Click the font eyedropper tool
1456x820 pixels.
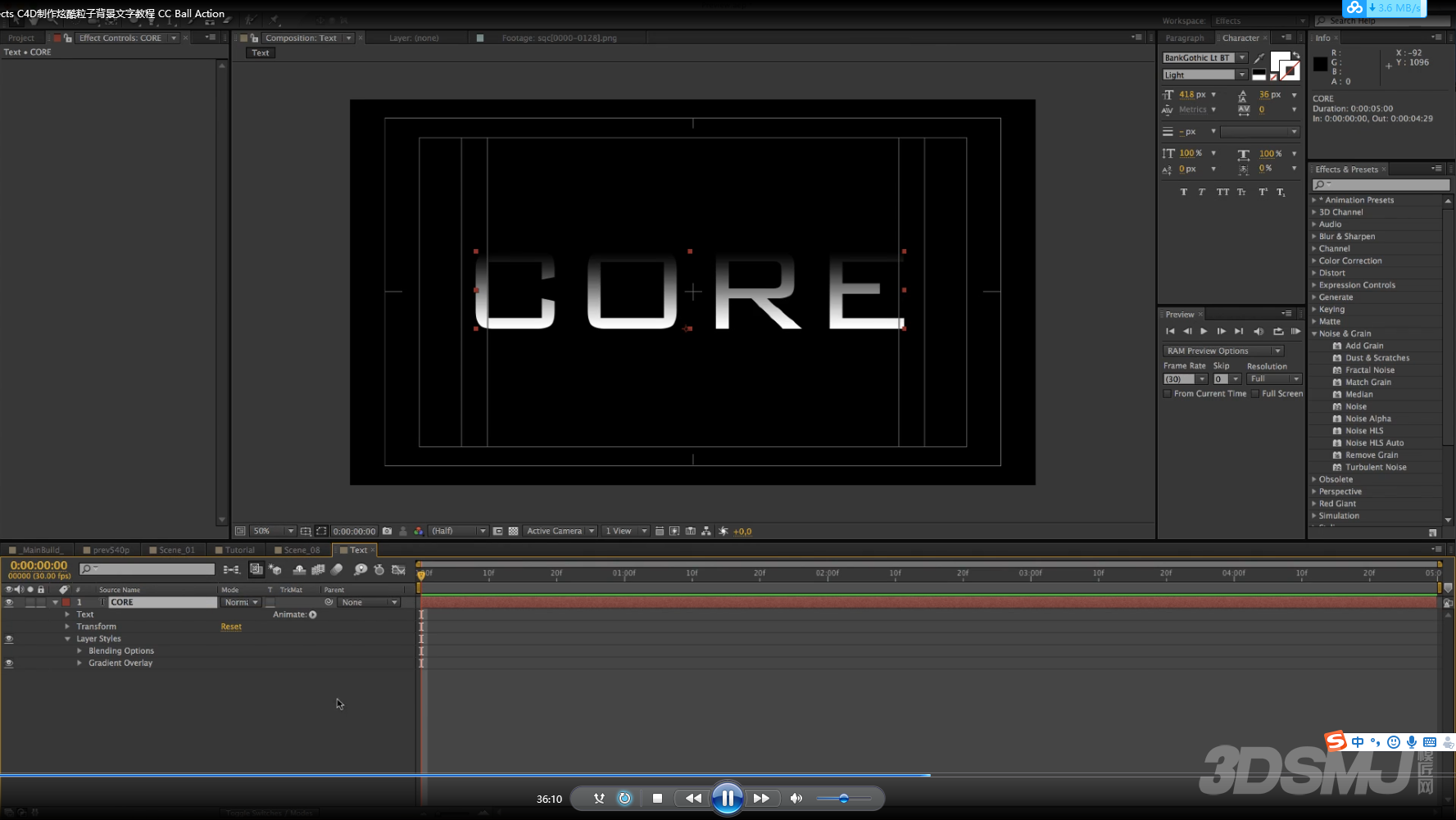tap(1259, 58)
